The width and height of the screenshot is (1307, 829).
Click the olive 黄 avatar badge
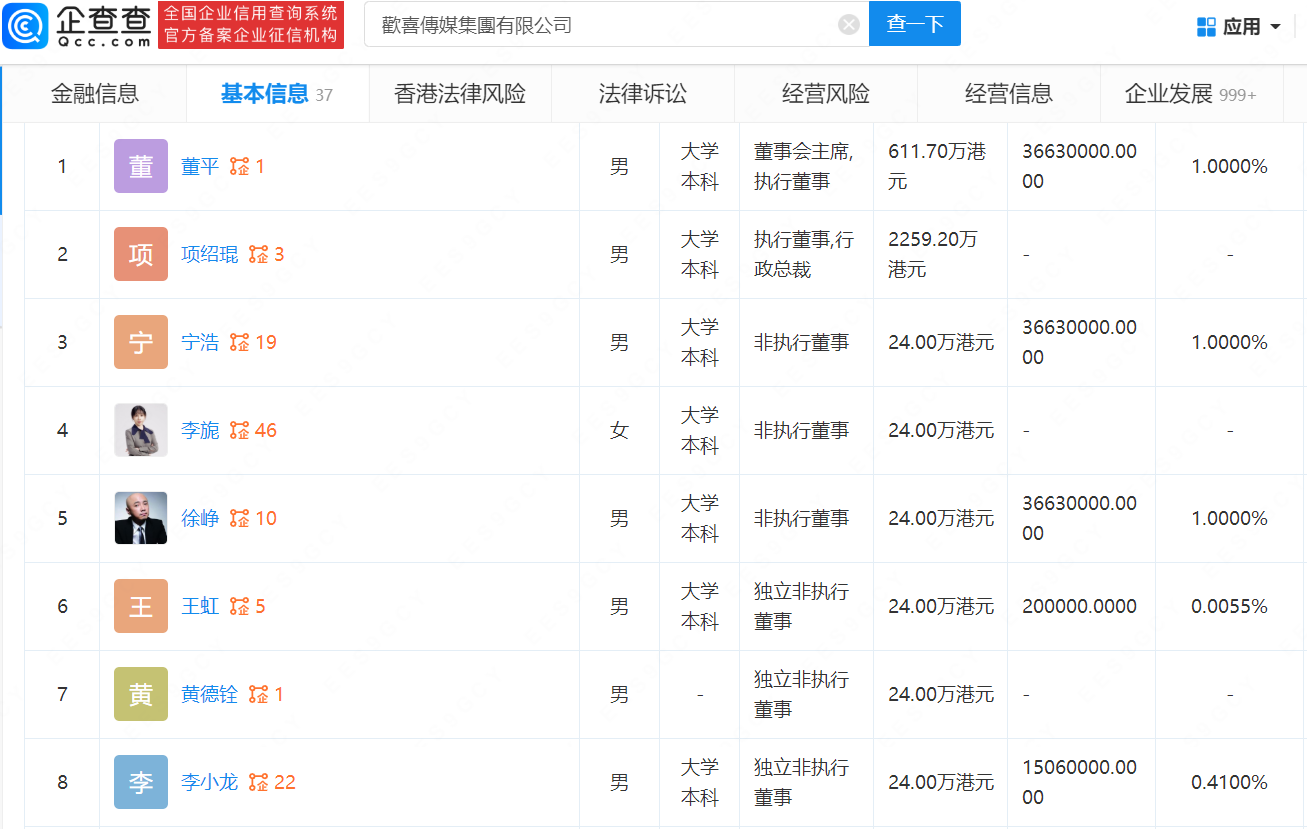click(141, 694)
